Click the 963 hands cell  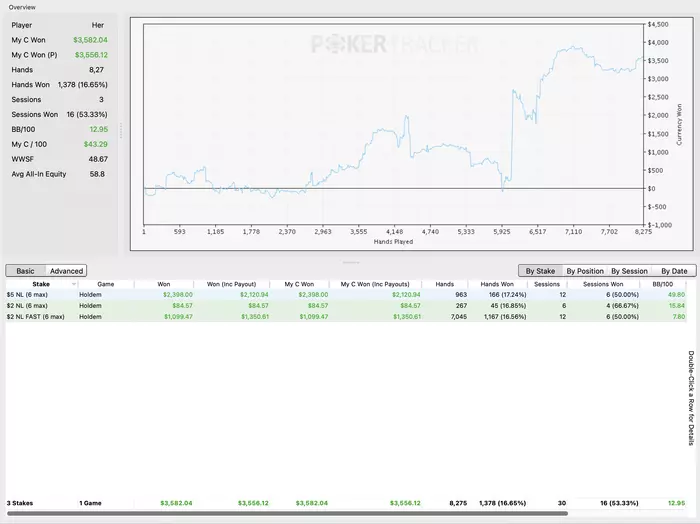(461, 295)
